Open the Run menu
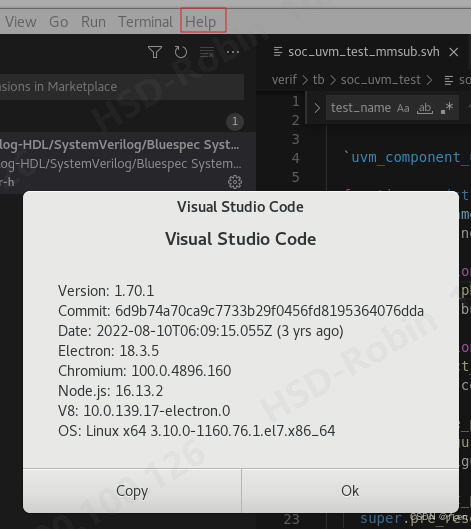This screenshot has width=471, height=529. pyautogui.click(x=93, y=22)
